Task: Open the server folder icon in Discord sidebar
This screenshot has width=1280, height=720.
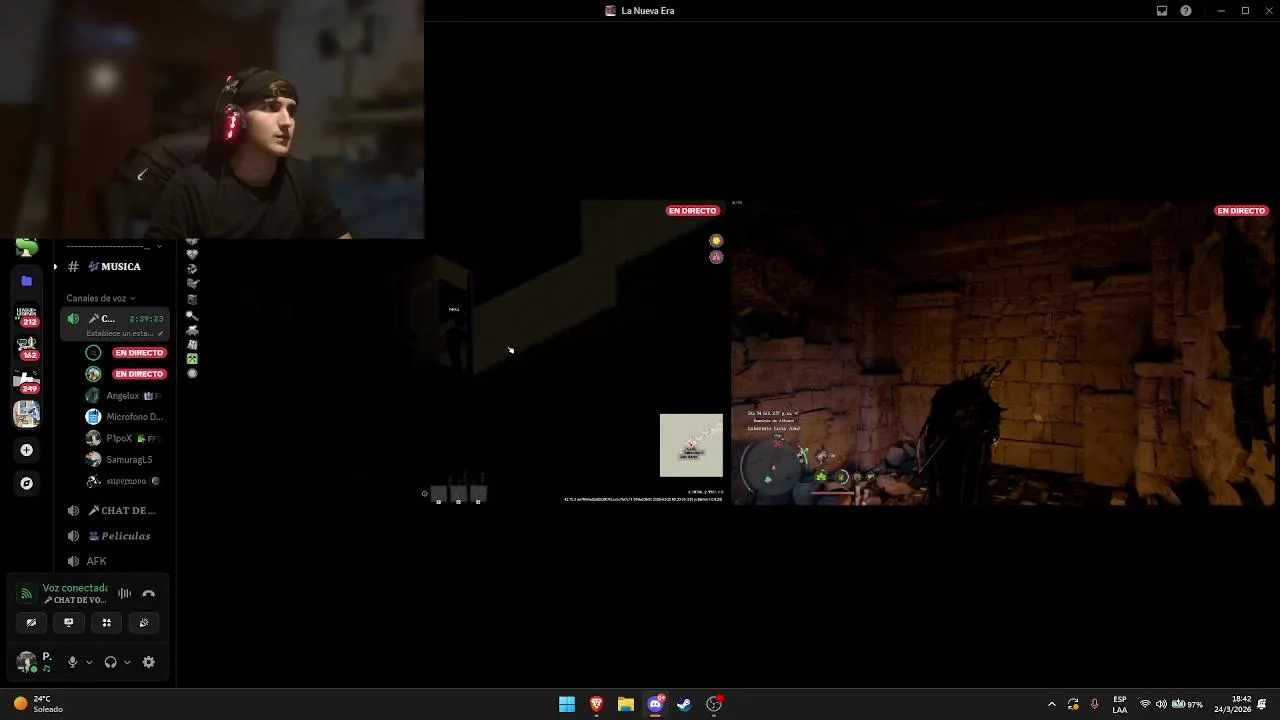Action: [27, 281]
